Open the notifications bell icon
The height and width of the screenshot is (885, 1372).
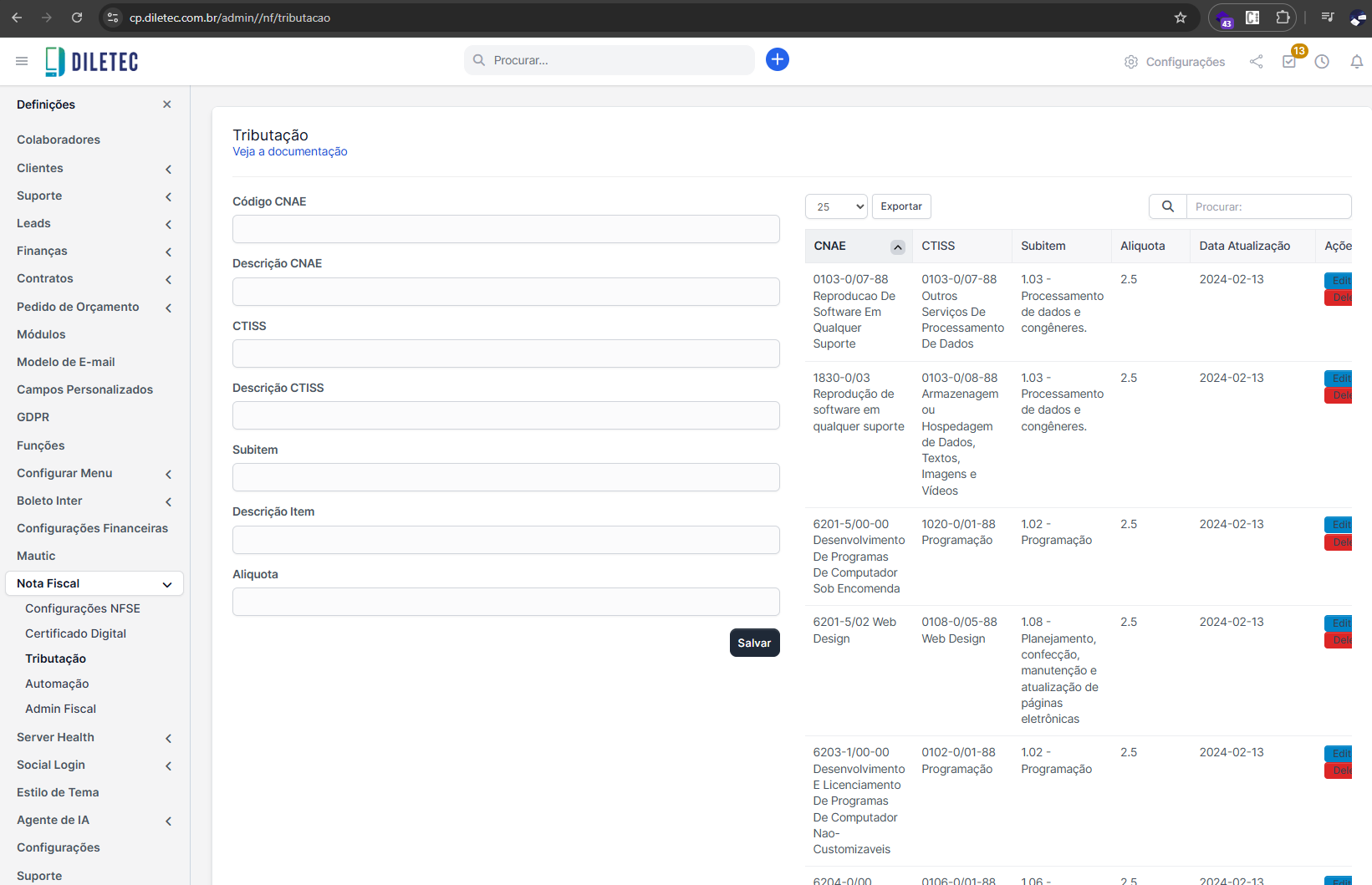[x=1356, y=62]
